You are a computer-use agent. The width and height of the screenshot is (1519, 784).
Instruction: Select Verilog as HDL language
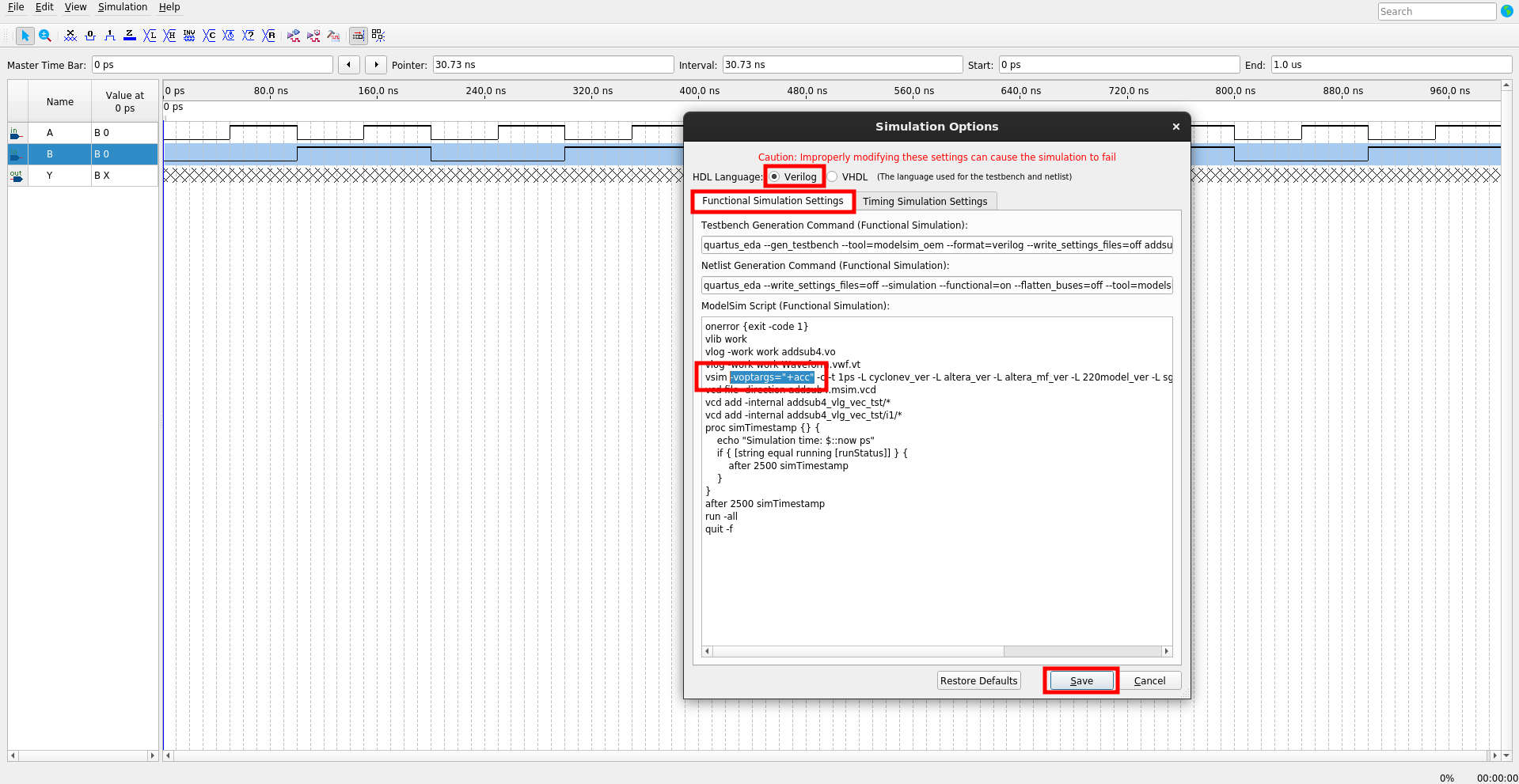pyautogui.click(x=793, y=176)
